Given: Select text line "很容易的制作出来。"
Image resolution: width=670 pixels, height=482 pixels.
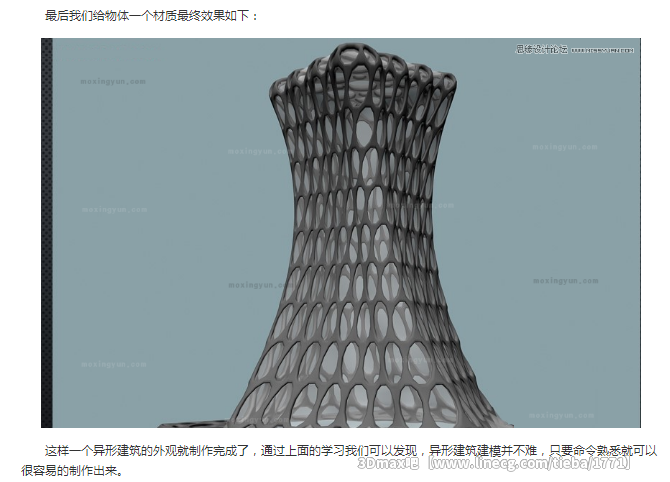Looking at the screenshot, I should click(x=72, y=471).
